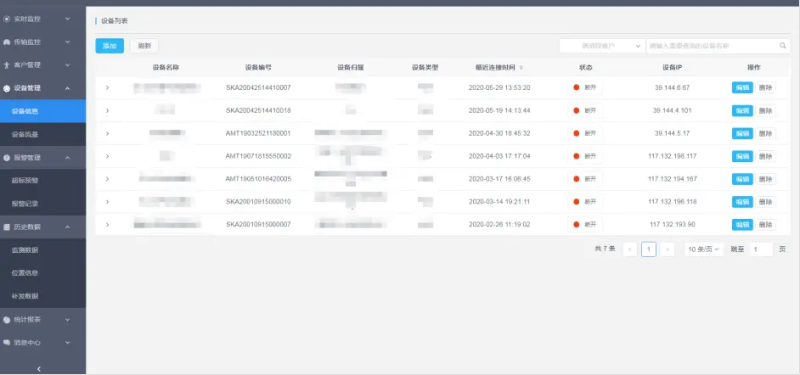Click the 实时监控 sidebar icon
This screenshot has height=375, width=800.
tap(7, 19)
